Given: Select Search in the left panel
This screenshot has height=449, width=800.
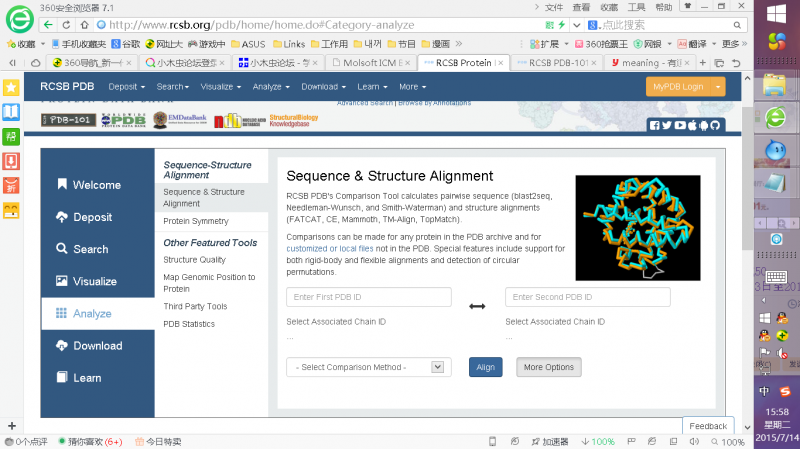Looking at the screenshot, I should coord(97,249).
